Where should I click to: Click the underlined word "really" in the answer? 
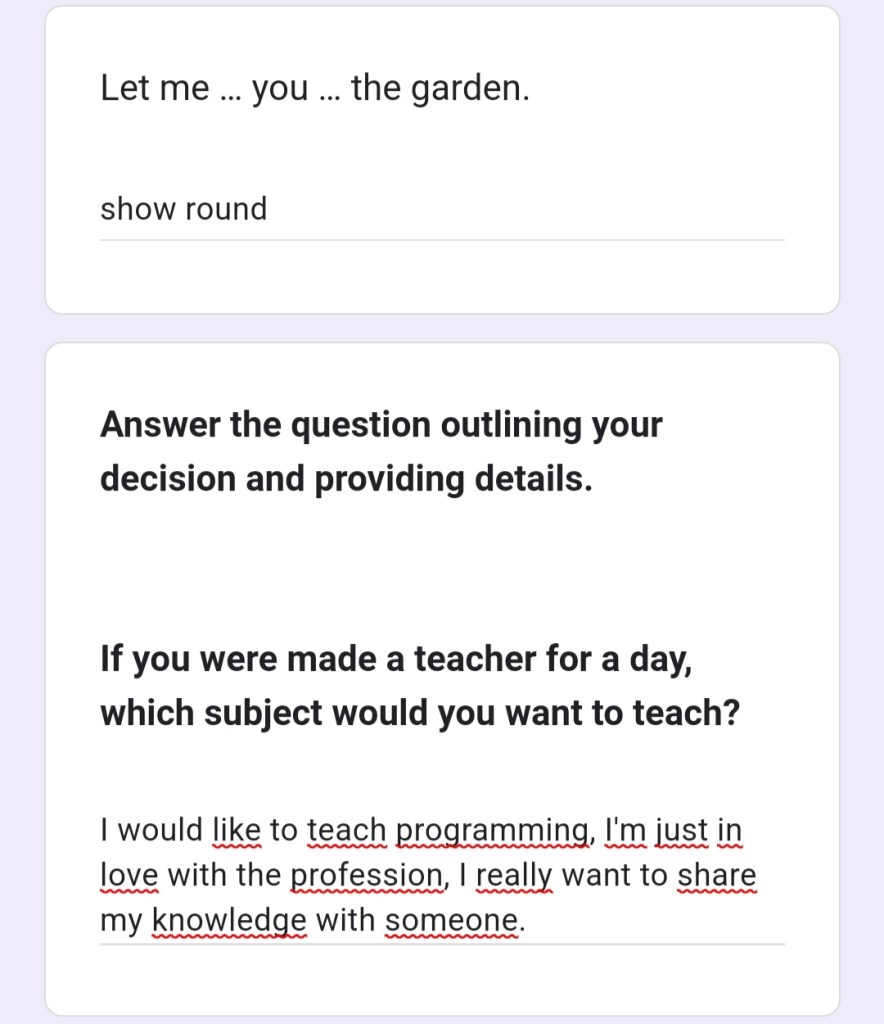514,876
